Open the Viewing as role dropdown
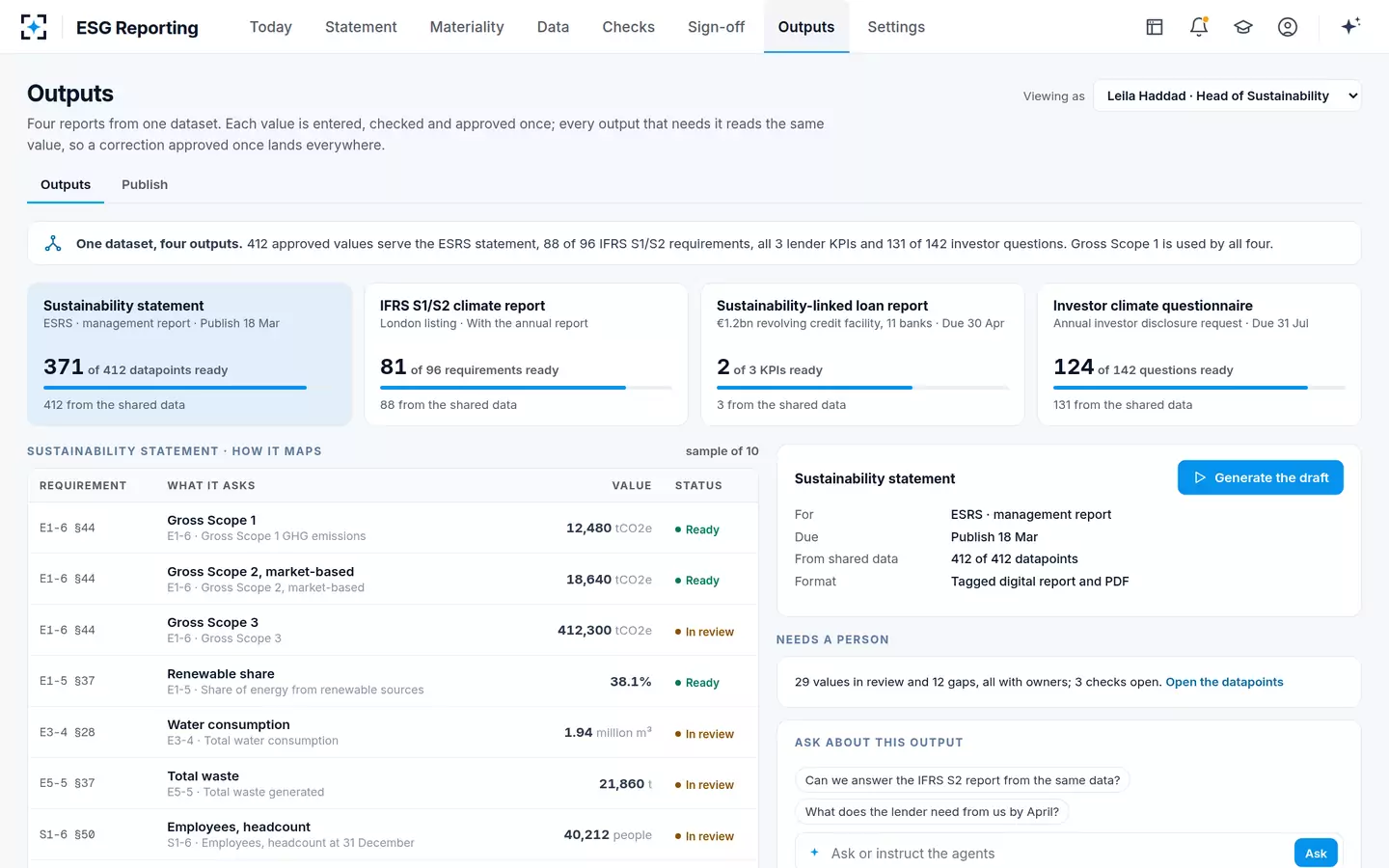This screenshot has height=868, width=1389. [1227, 95]
